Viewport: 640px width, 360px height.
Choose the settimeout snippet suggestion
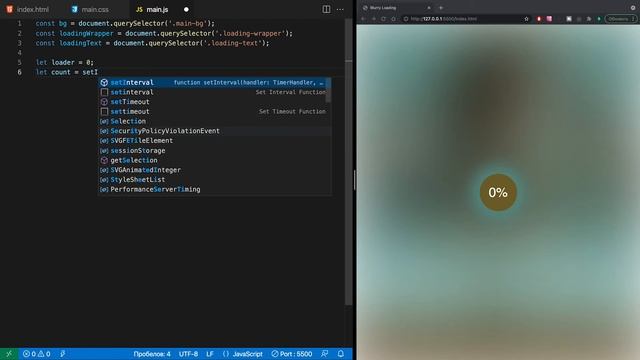coord(215,111)
